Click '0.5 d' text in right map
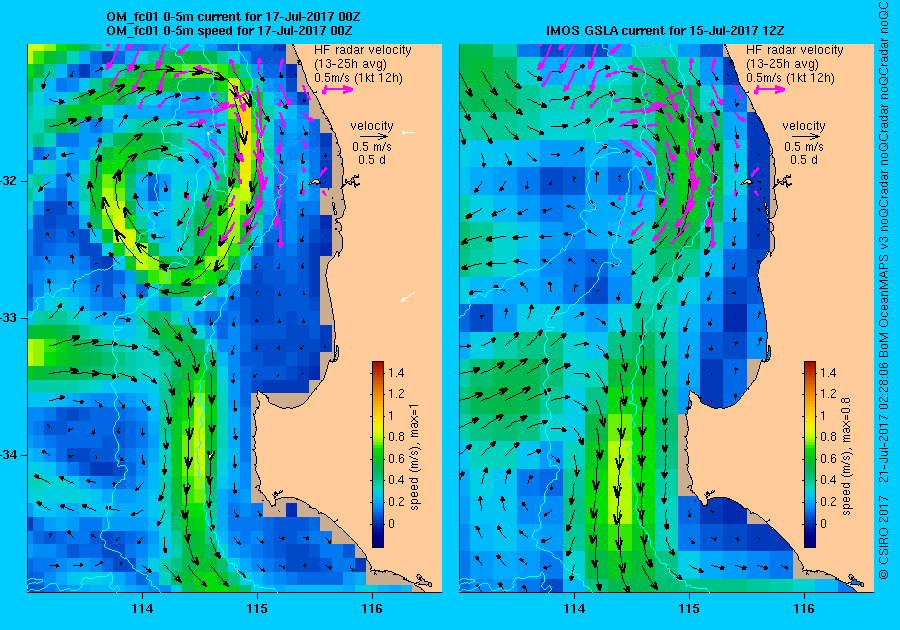This screenshot has height=630, width=900. tap(804, 160)
